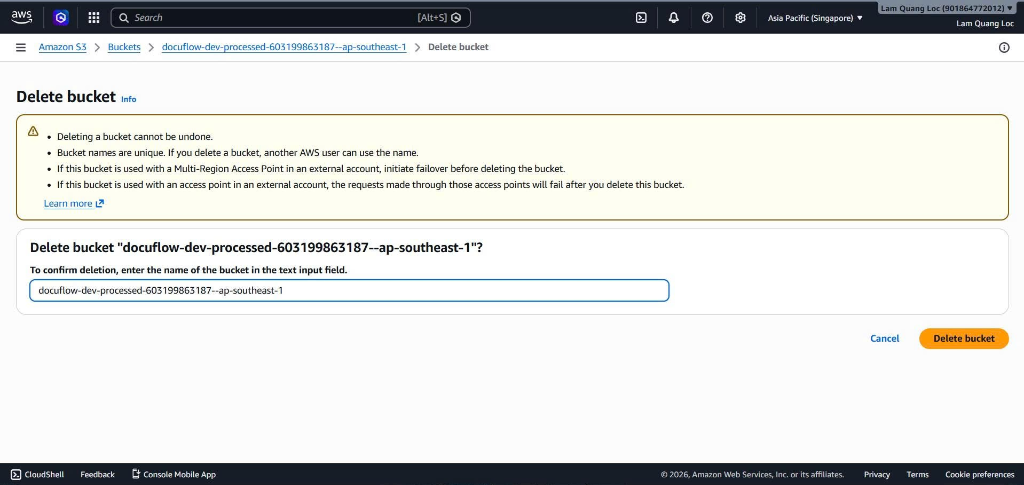Go to Amazon S3 breadcrumb link

[63, 47]
